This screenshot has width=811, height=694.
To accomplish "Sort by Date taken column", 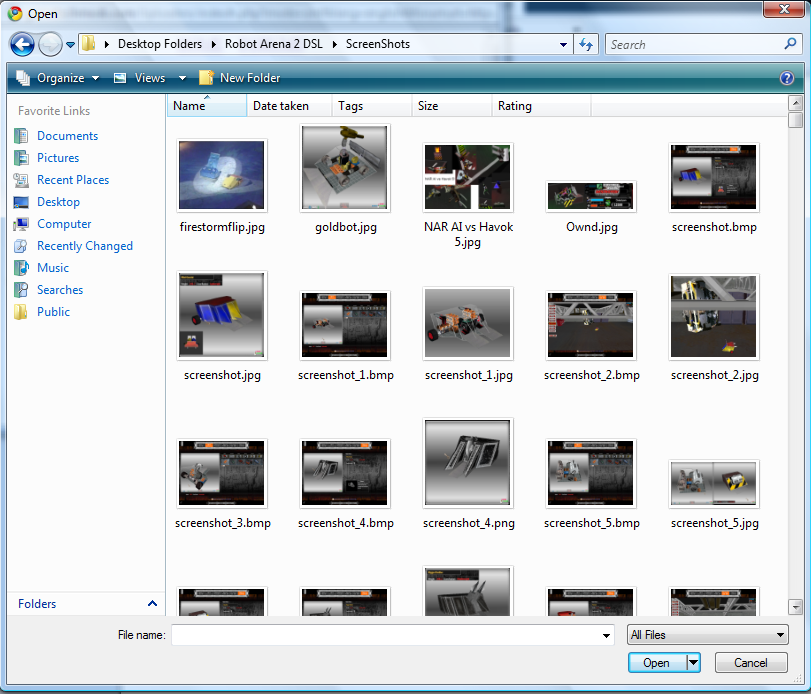I will pyautogui.click(x=289, y=106).
